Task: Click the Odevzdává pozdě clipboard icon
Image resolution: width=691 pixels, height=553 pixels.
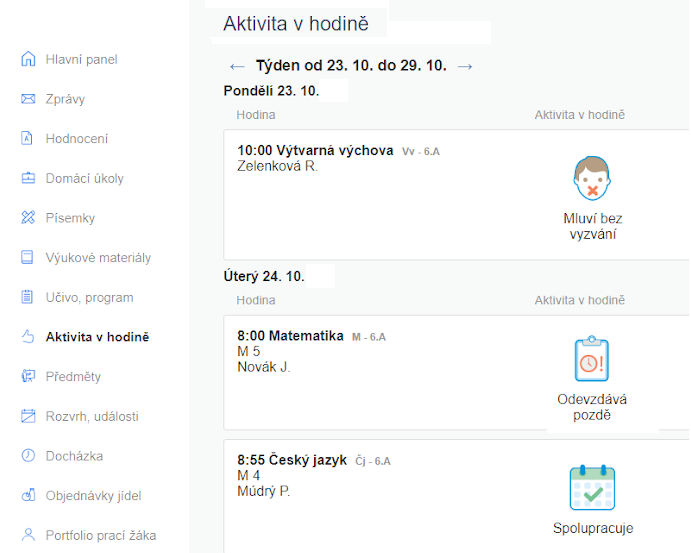Action: pyautogui.click(x=591, y=360)
